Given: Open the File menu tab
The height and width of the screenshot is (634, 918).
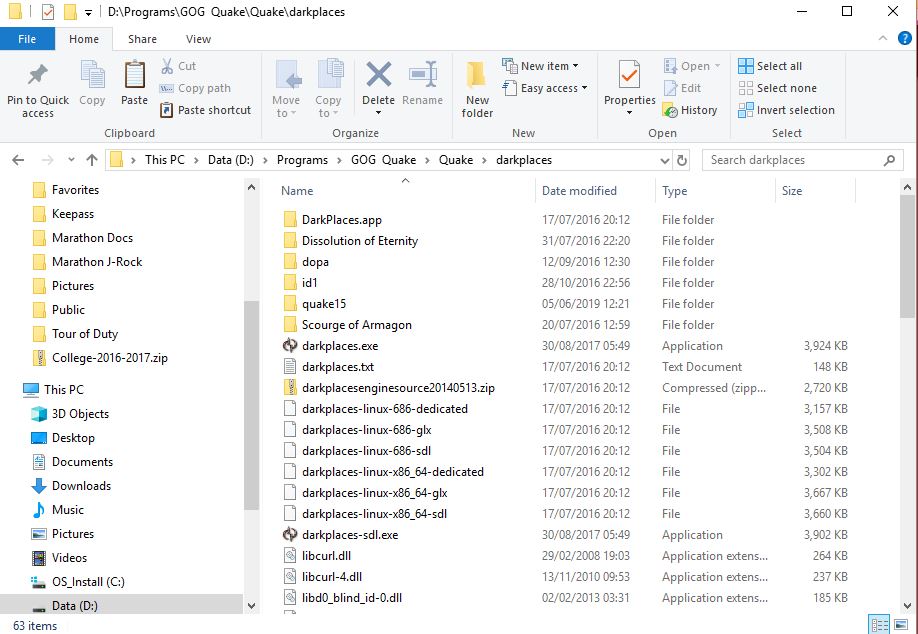Looking at the screenshot, I should click(x=27, y=39).
